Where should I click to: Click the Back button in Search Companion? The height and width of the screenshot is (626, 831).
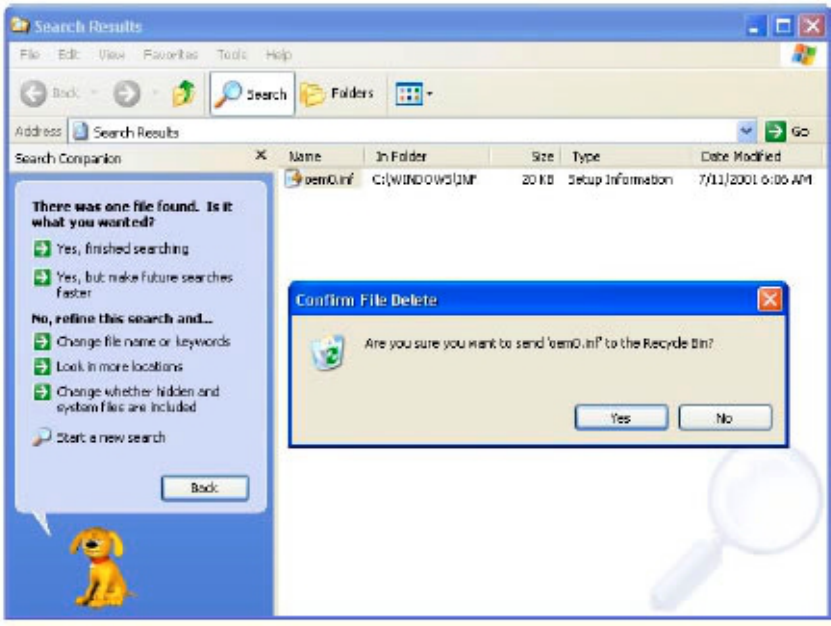205,488
